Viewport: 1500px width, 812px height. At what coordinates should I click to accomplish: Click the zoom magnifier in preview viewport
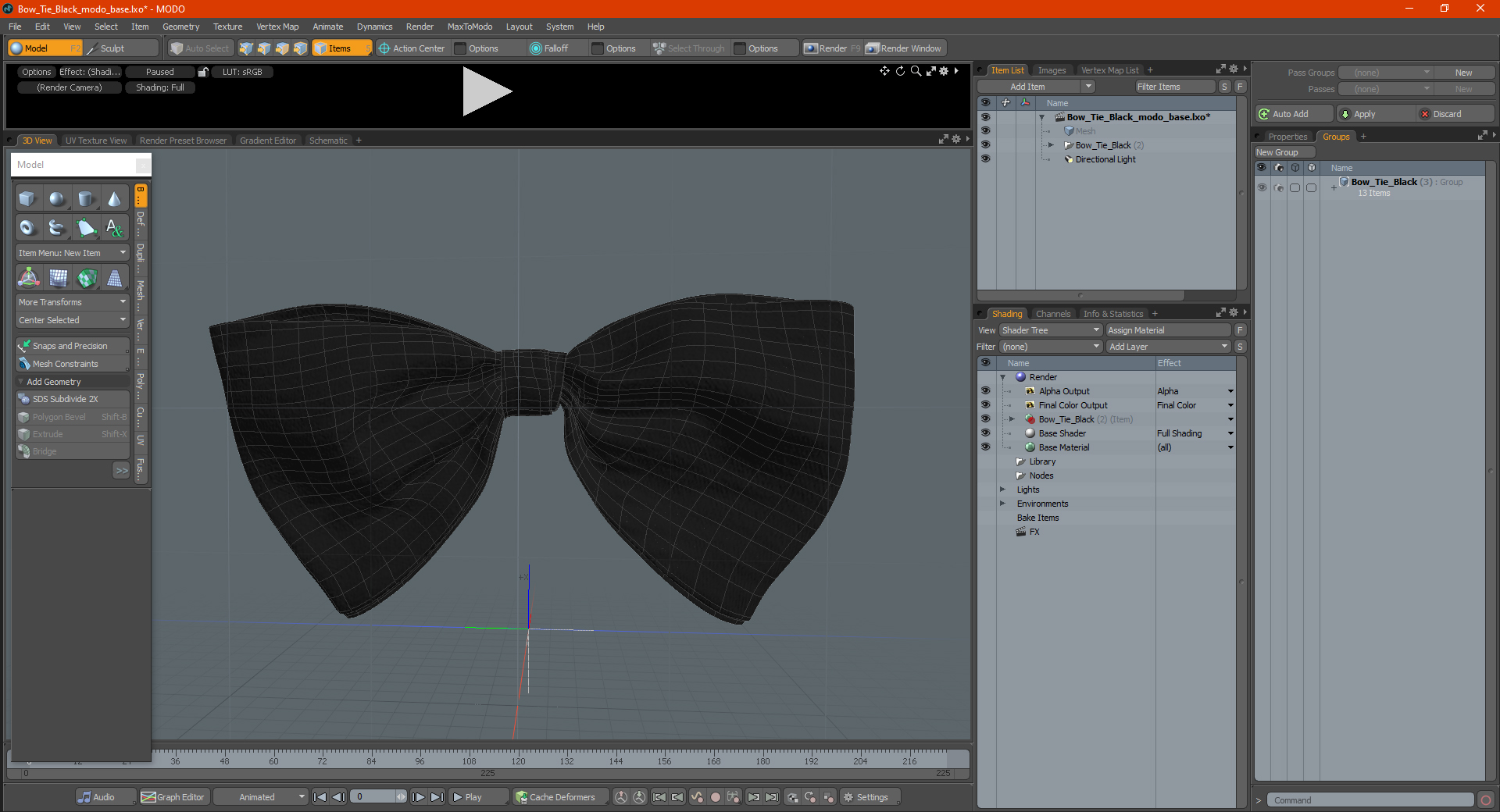coord(916,71)
